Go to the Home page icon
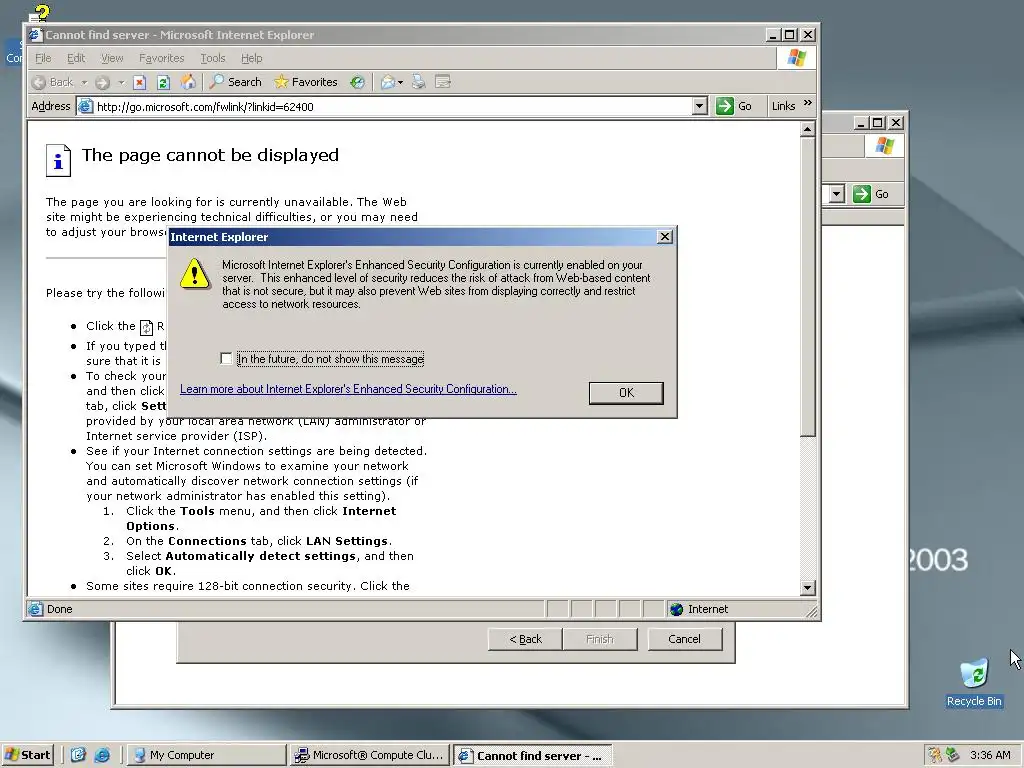 (188, 82)
